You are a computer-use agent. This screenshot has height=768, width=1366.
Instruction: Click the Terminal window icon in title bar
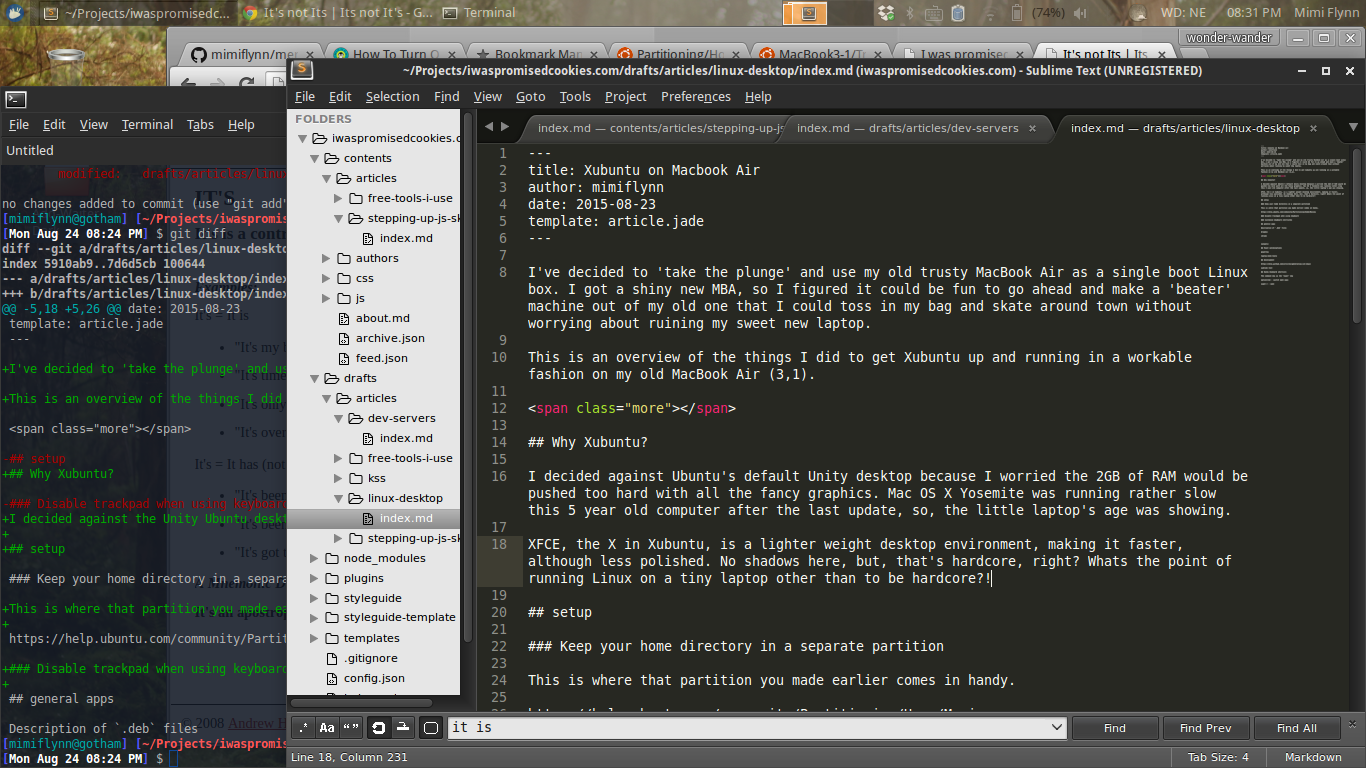[15, 98]
